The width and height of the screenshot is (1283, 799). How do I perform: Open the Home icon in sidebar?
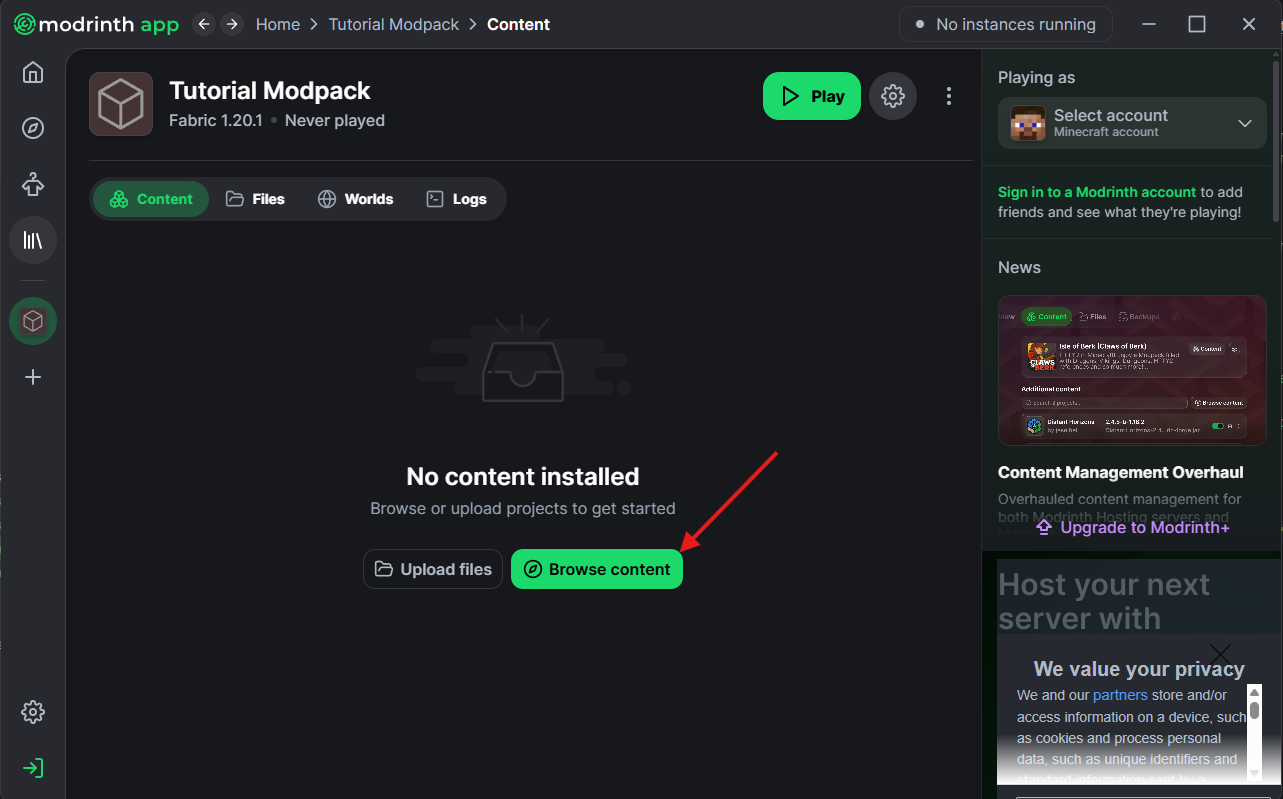tap(33, 73)
